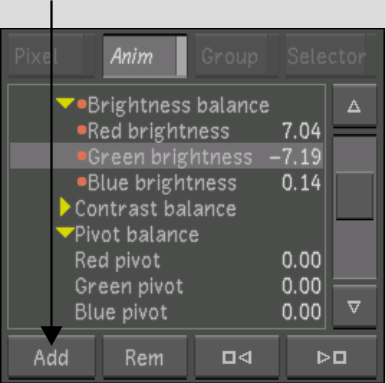
Task: Select the Blue pivot value 0.00
Action: click(x=301, y=312)
